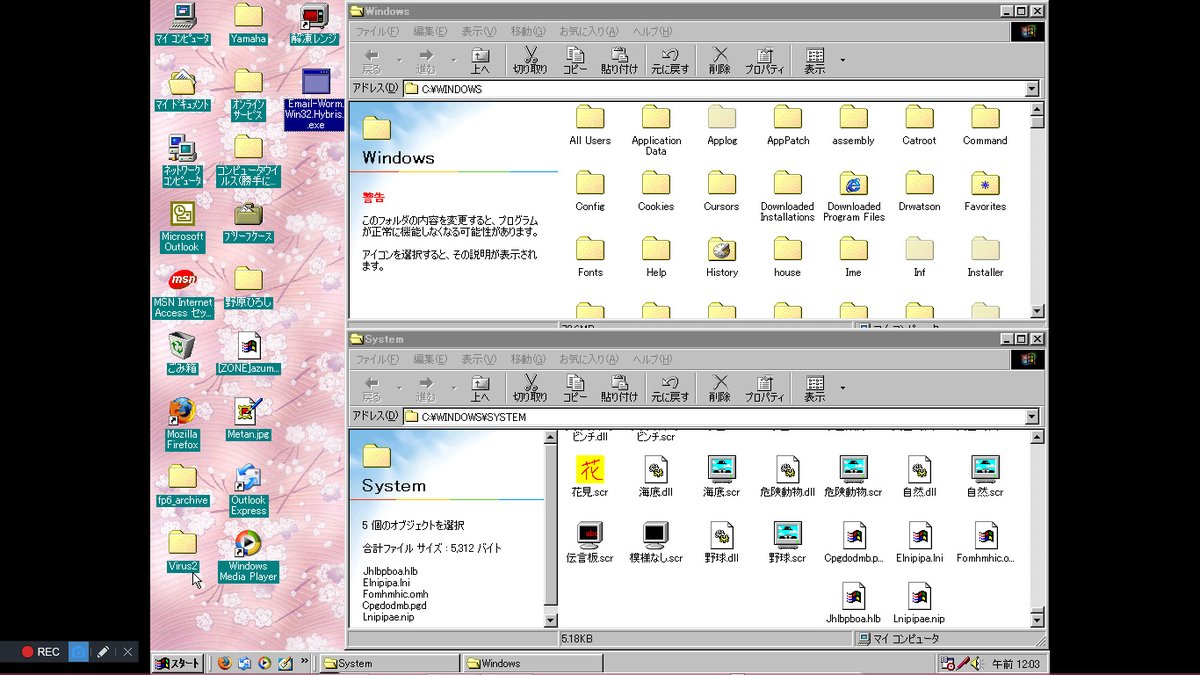This screenshot has width=1200, height=675.
Task: Select the Fomhmhic.o... file
Action: click(x=985, y=541)
